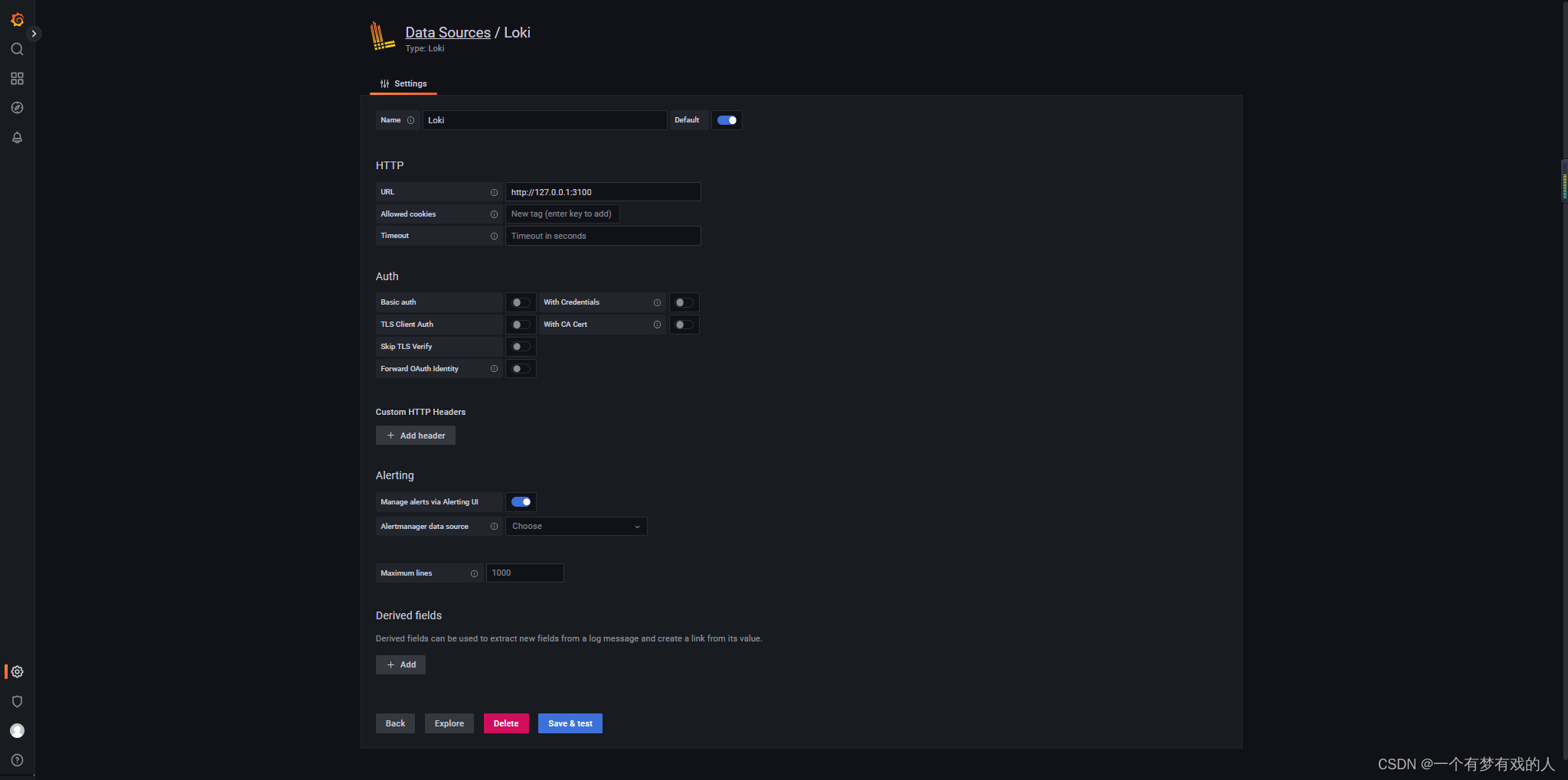Screen dimensions: 1568x780
Task: Click info icon next to Allowed cookies
Action: click(x=494, y=214)
